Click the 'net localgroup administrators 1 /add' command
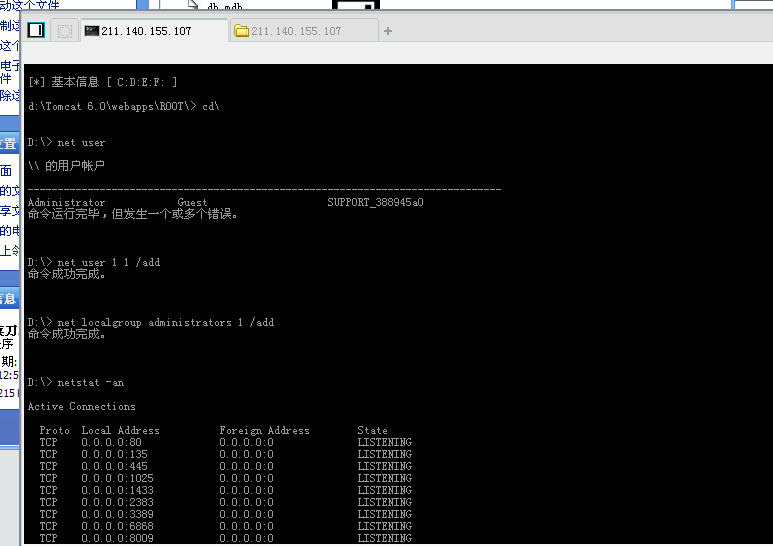 click(x=166, y=322)
